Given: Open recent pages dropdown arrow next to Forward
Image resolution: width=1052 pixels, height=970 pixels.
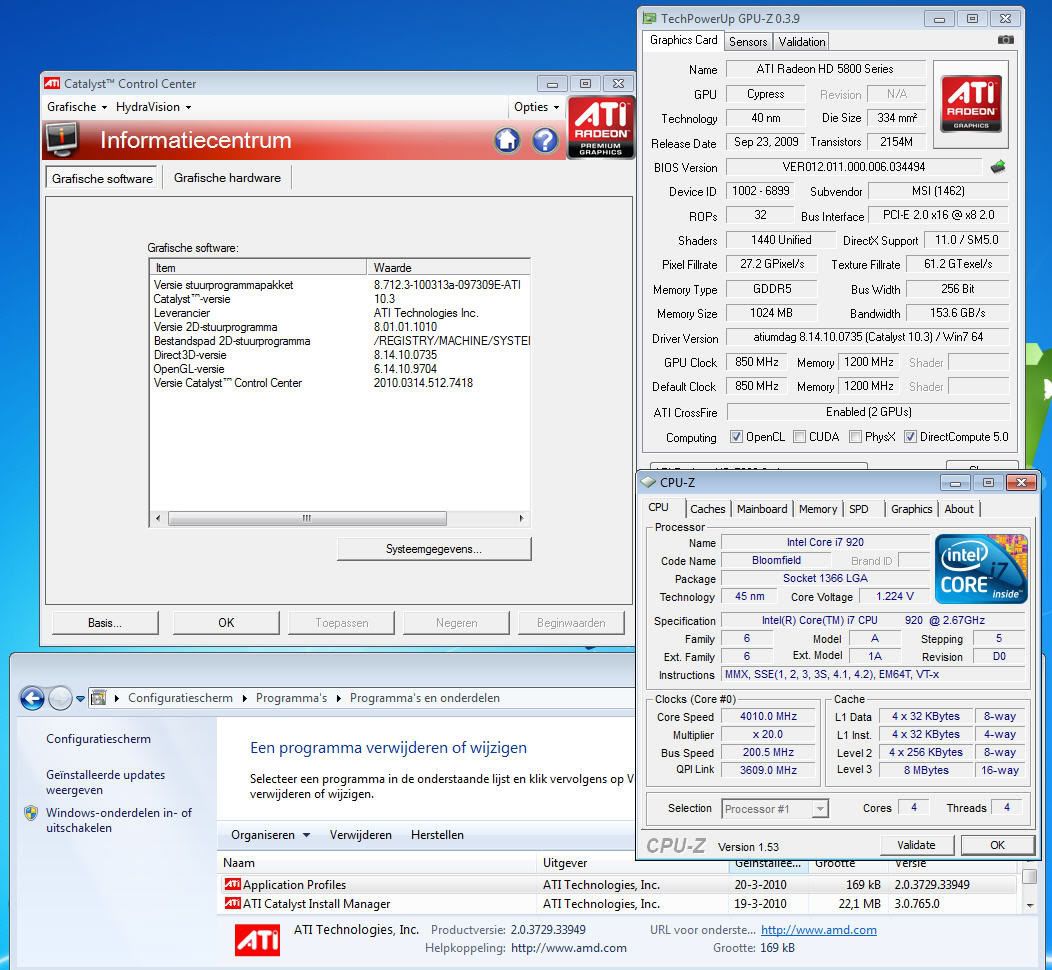Looking at the screenshot, I should [x=81, y=698].
